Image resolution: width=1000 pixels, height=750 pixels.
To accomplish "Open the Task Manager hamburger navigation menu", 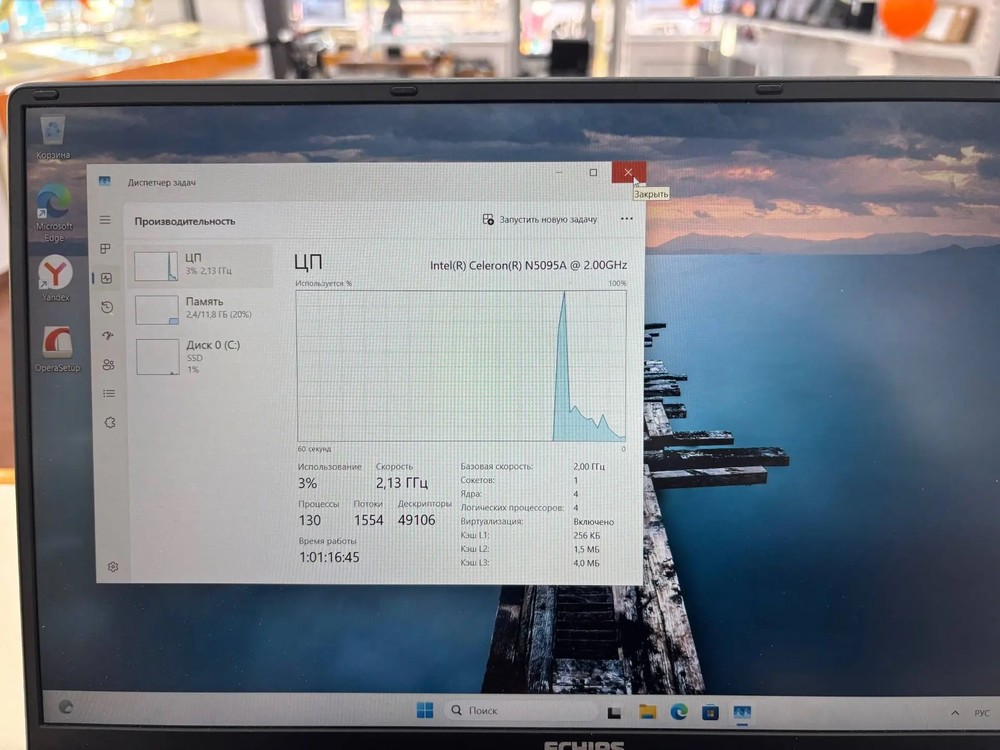I will (x=105, y=220).
